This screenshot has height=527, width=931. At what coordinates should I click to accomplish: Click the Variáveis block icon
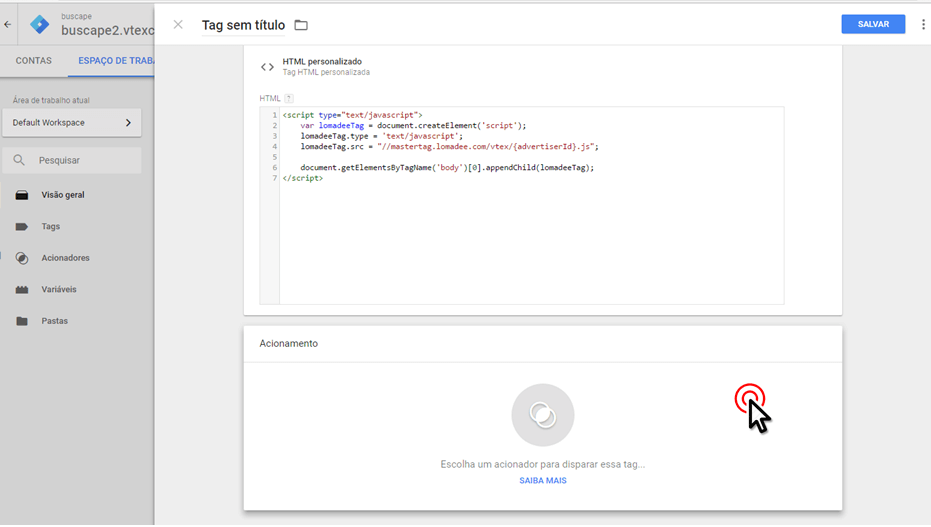[22, 289]
